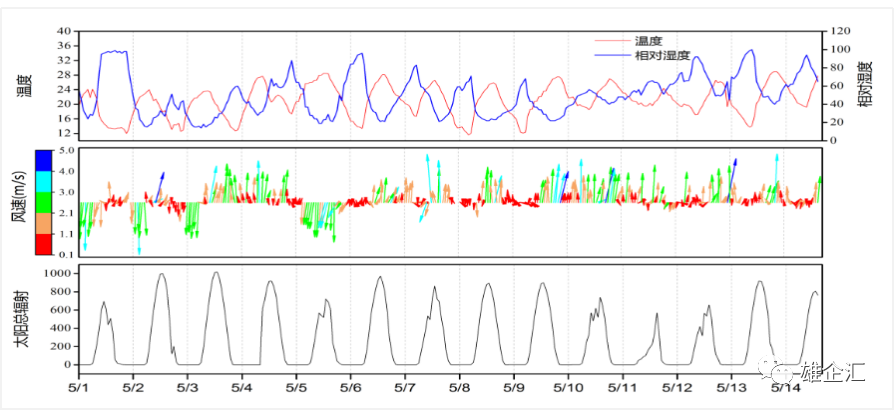Click the red segment of the wind speed color bar
This screenshot has height=411, width=894.
(x=44, y=245)
